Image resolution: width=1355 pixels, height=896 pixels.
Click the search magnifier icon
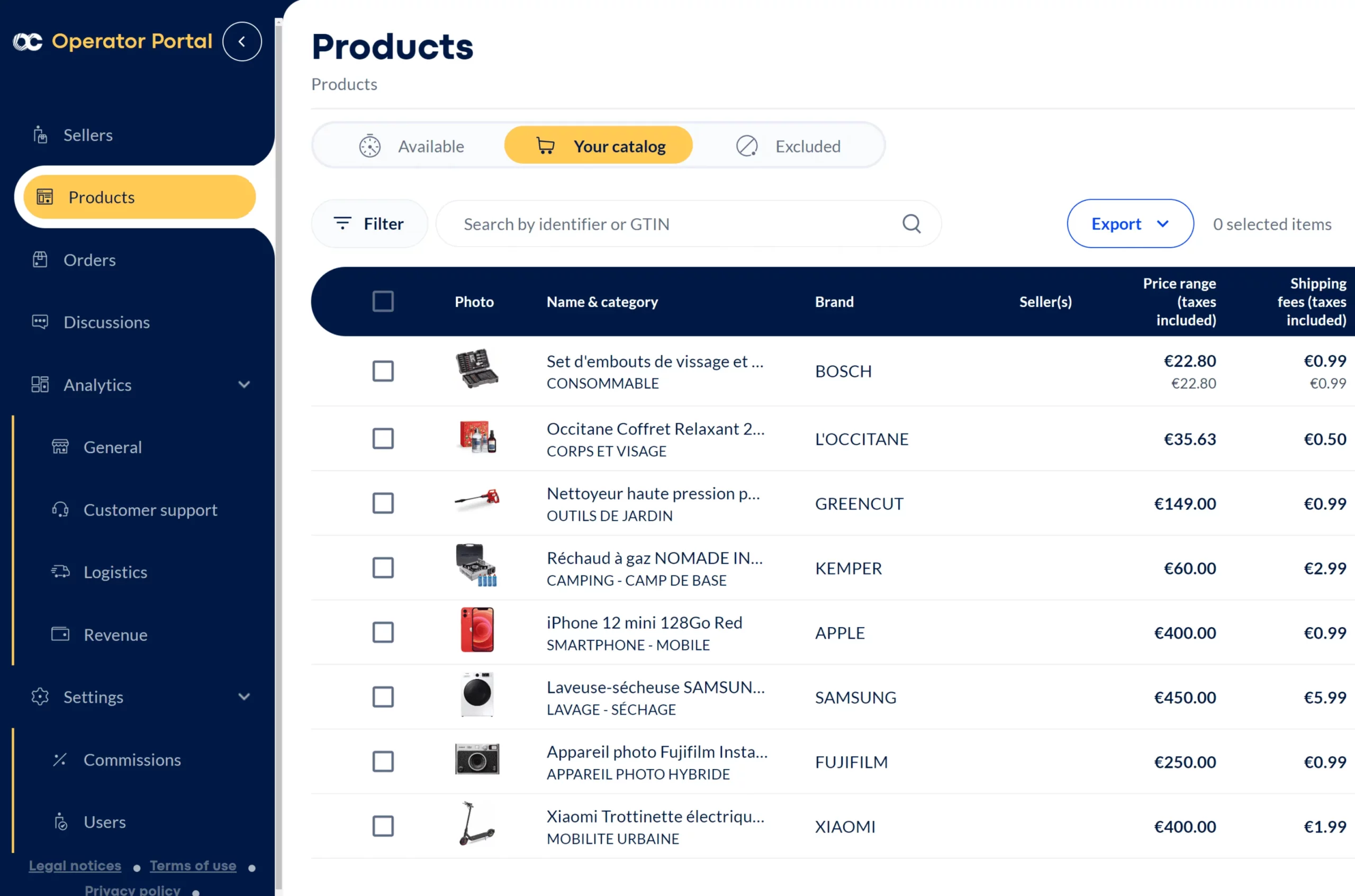tap(911, 223)
